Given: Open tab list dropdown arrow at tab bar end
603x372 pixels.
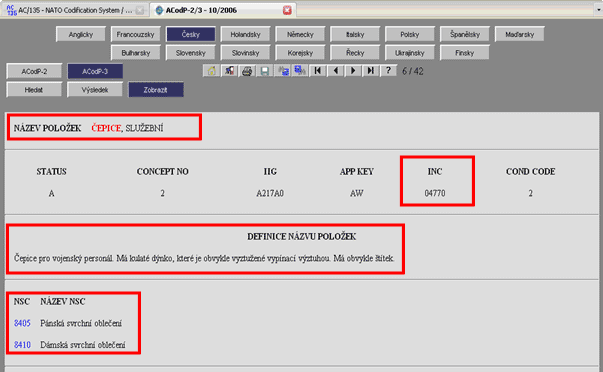Looking at the screenshot, I should coord(599,10).
